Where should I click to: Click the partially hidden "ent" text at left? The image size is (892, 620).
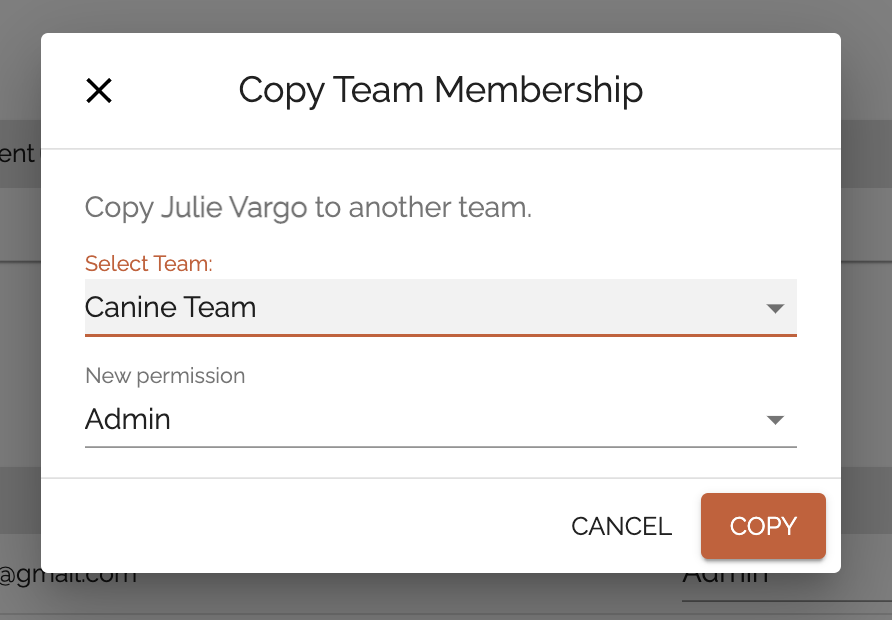[x=16, y=154]
